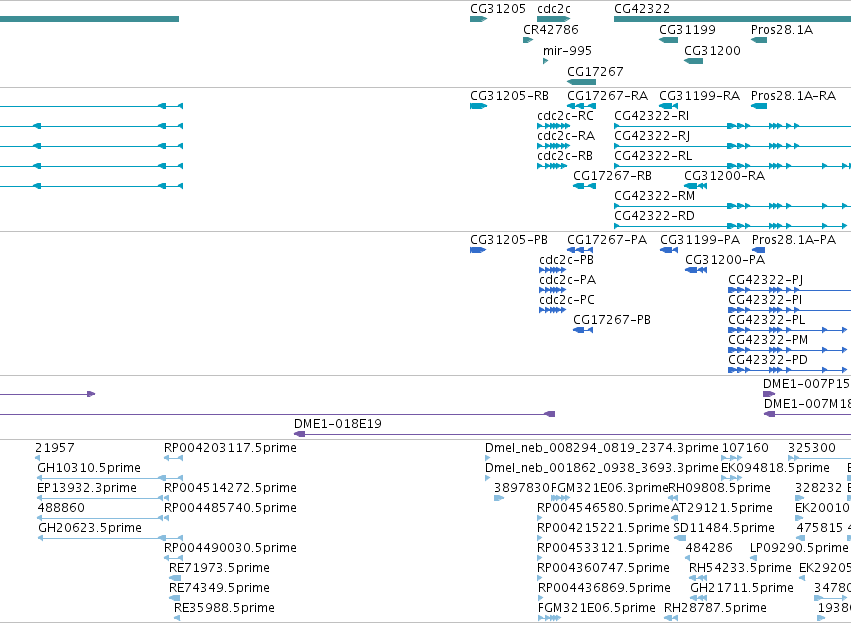Click EST RP004490030.5prime

[x=230, y=548]
